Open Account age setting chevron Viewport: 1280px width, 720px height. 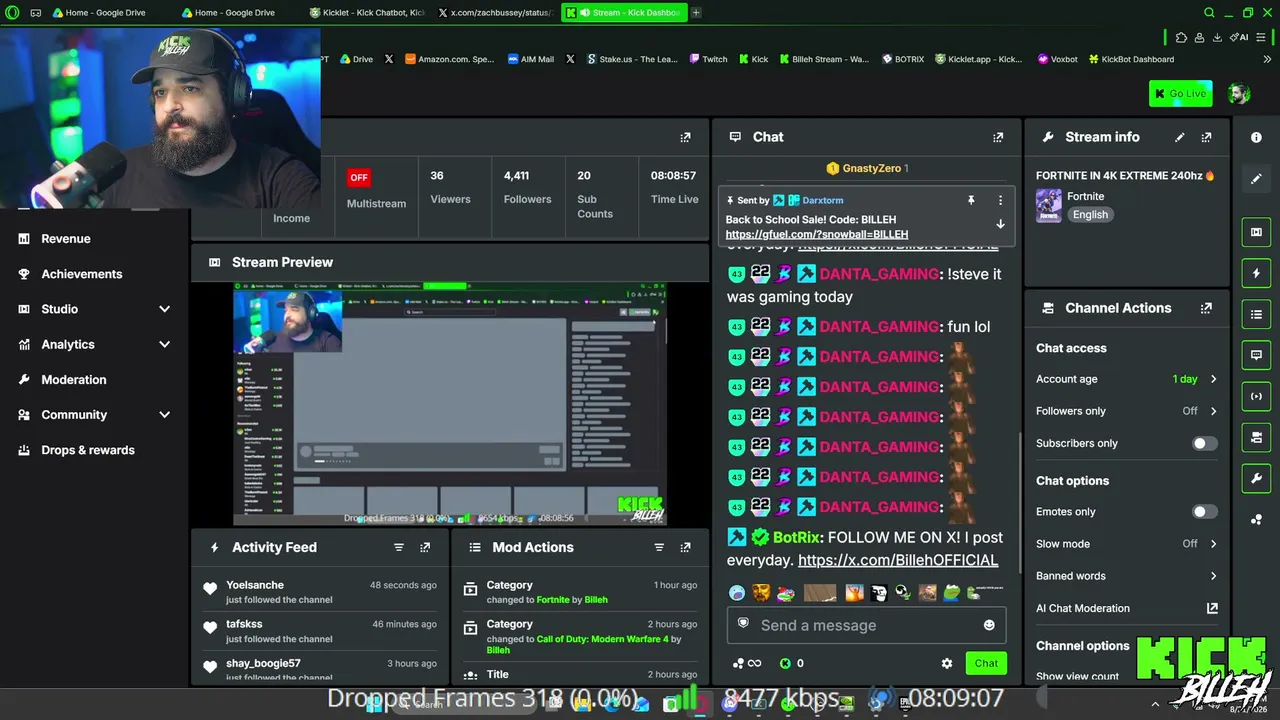[x=1213, y=379]
